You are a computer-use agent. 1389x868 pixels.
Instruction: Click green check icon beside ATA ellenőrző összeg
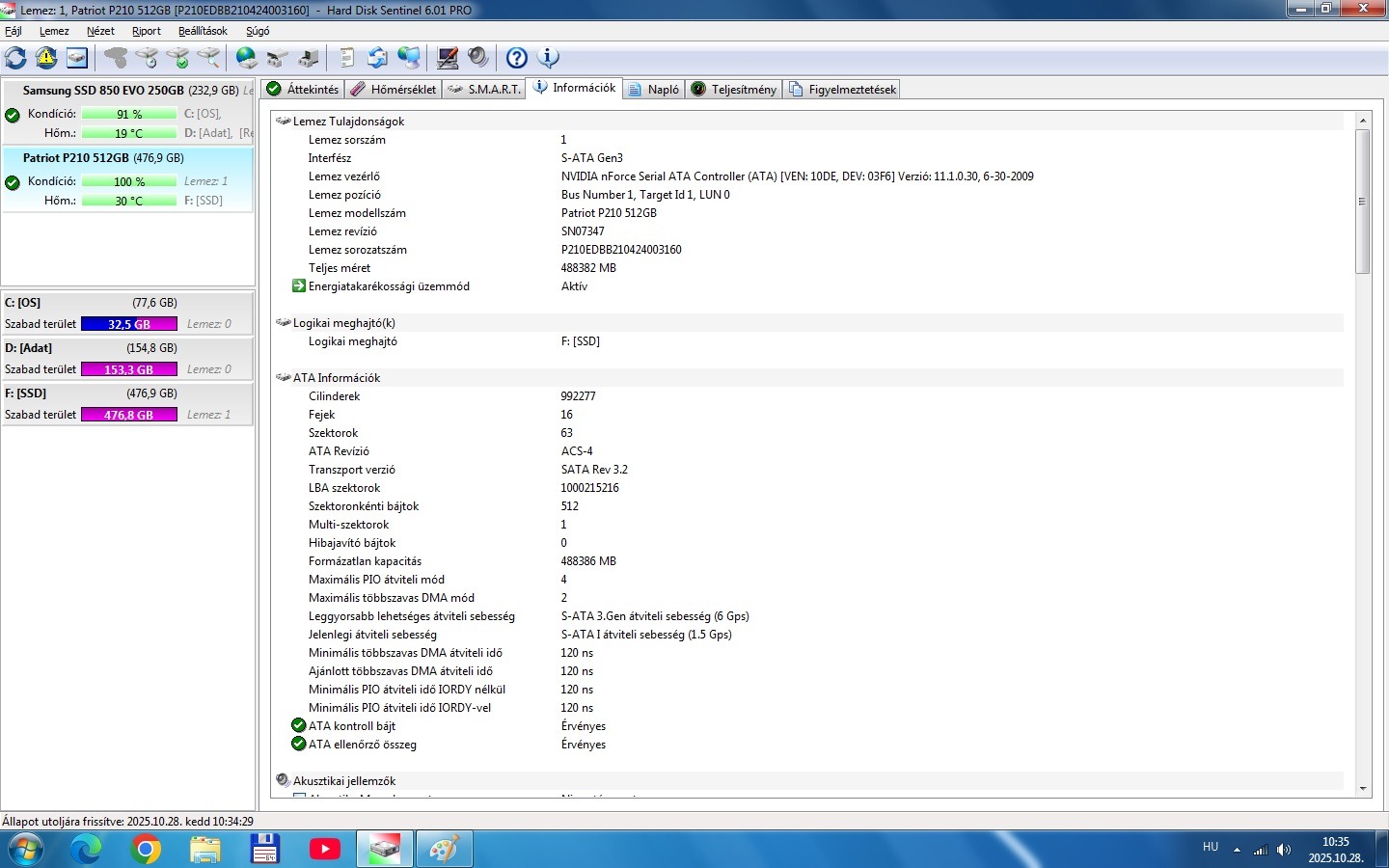tap(299, 744)
